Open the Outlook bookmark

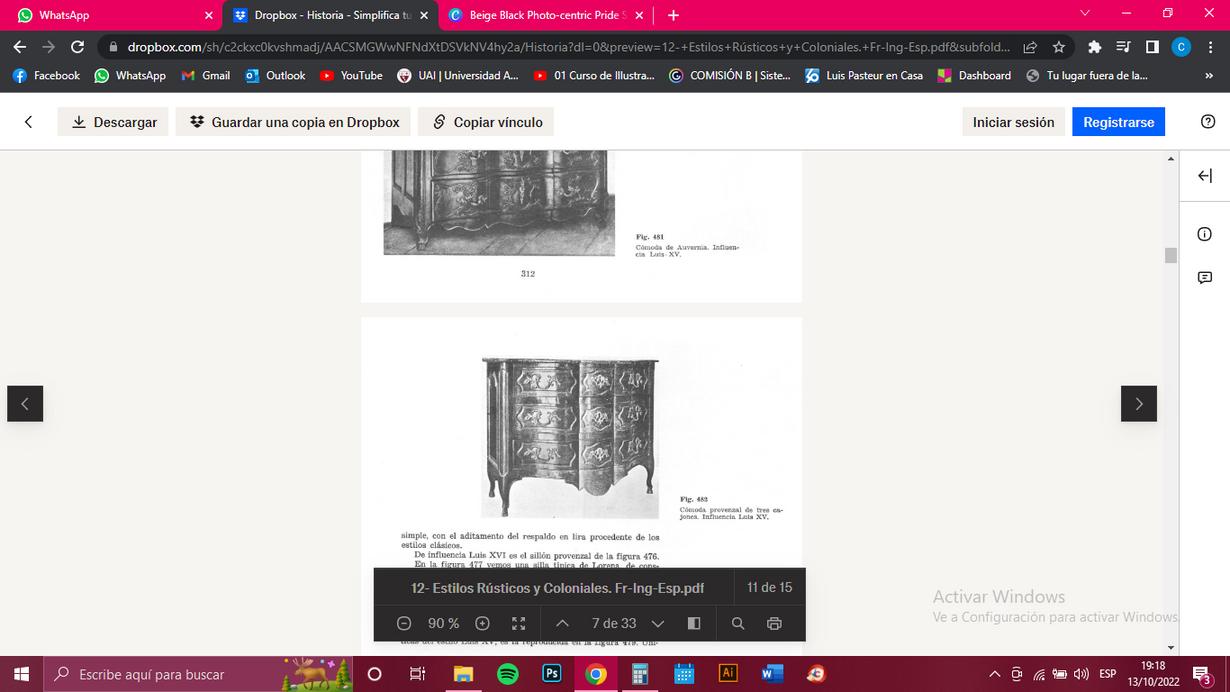tap(275, 75)
